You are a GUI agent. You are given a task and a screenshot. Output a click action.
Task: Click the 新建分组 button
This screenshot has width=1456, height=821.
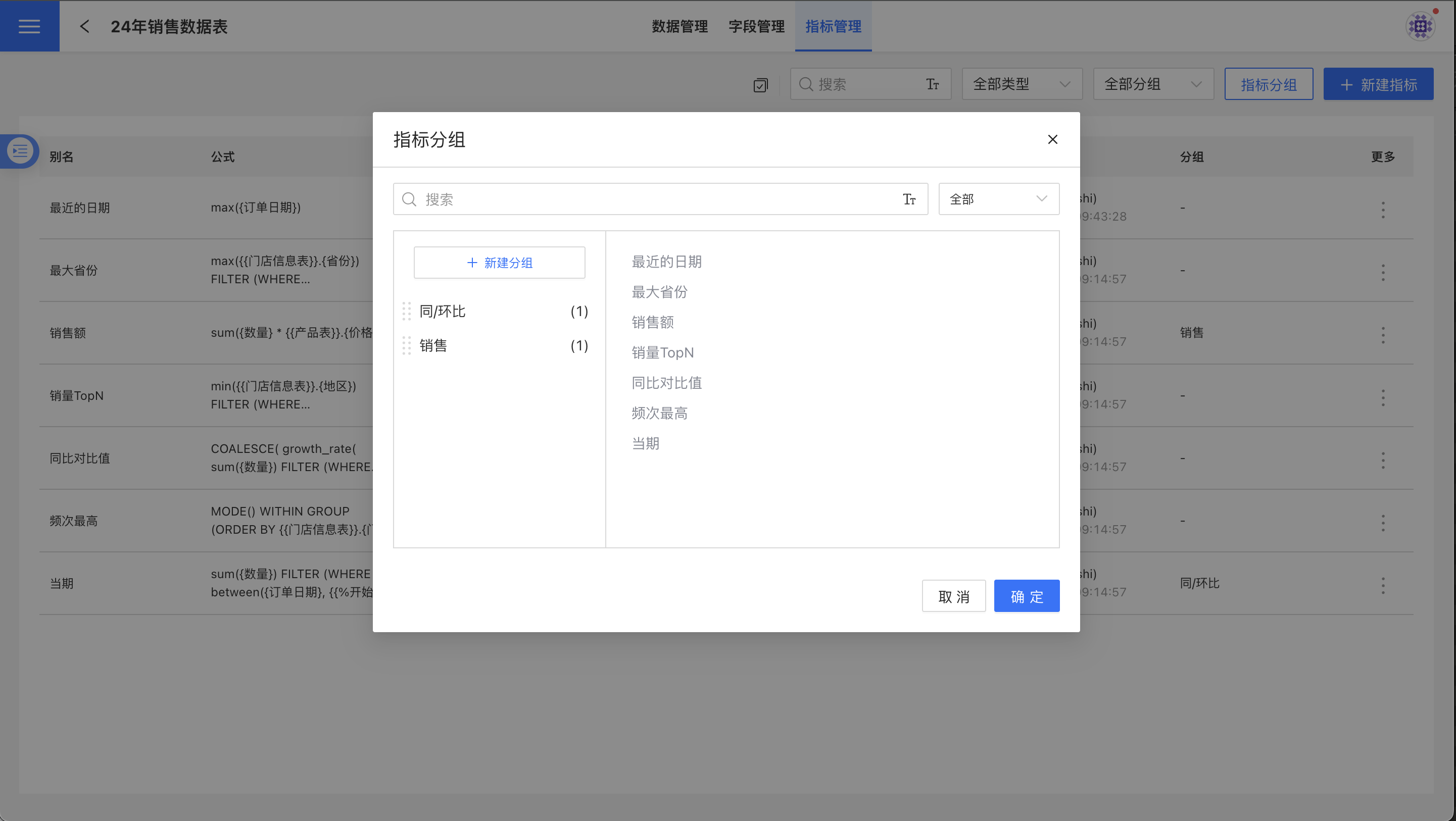point(499,262)
